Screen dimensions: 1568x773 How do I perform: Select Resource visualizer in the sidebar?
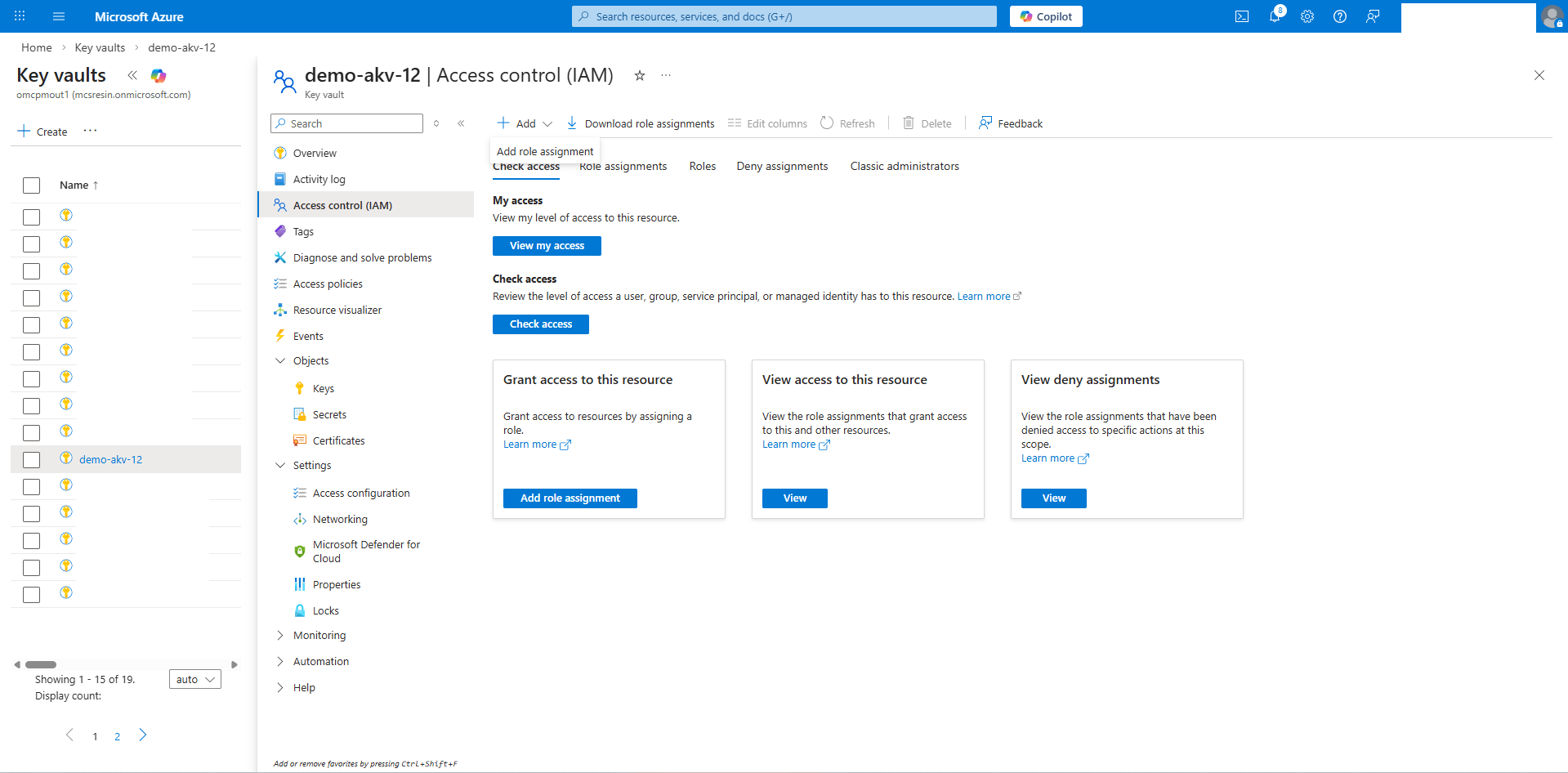tap(337, 310)
